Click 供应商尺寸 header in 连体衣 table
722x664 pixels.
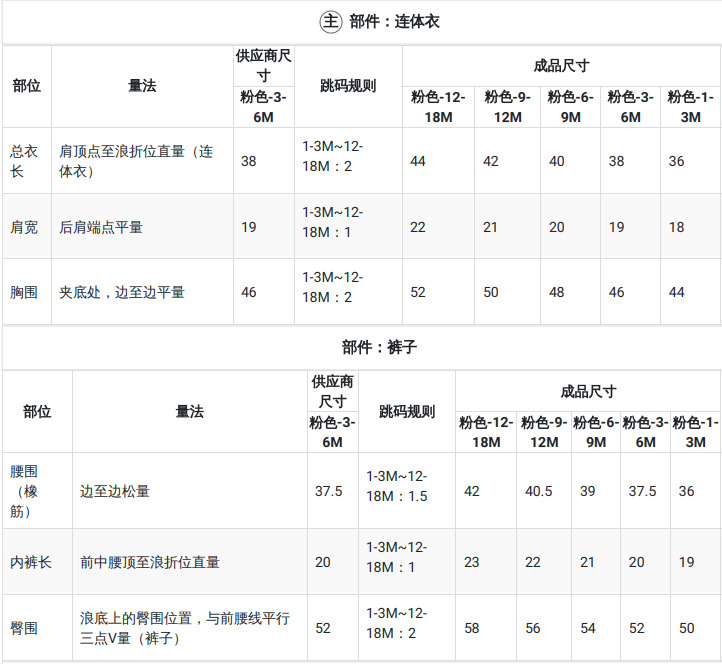264,66
